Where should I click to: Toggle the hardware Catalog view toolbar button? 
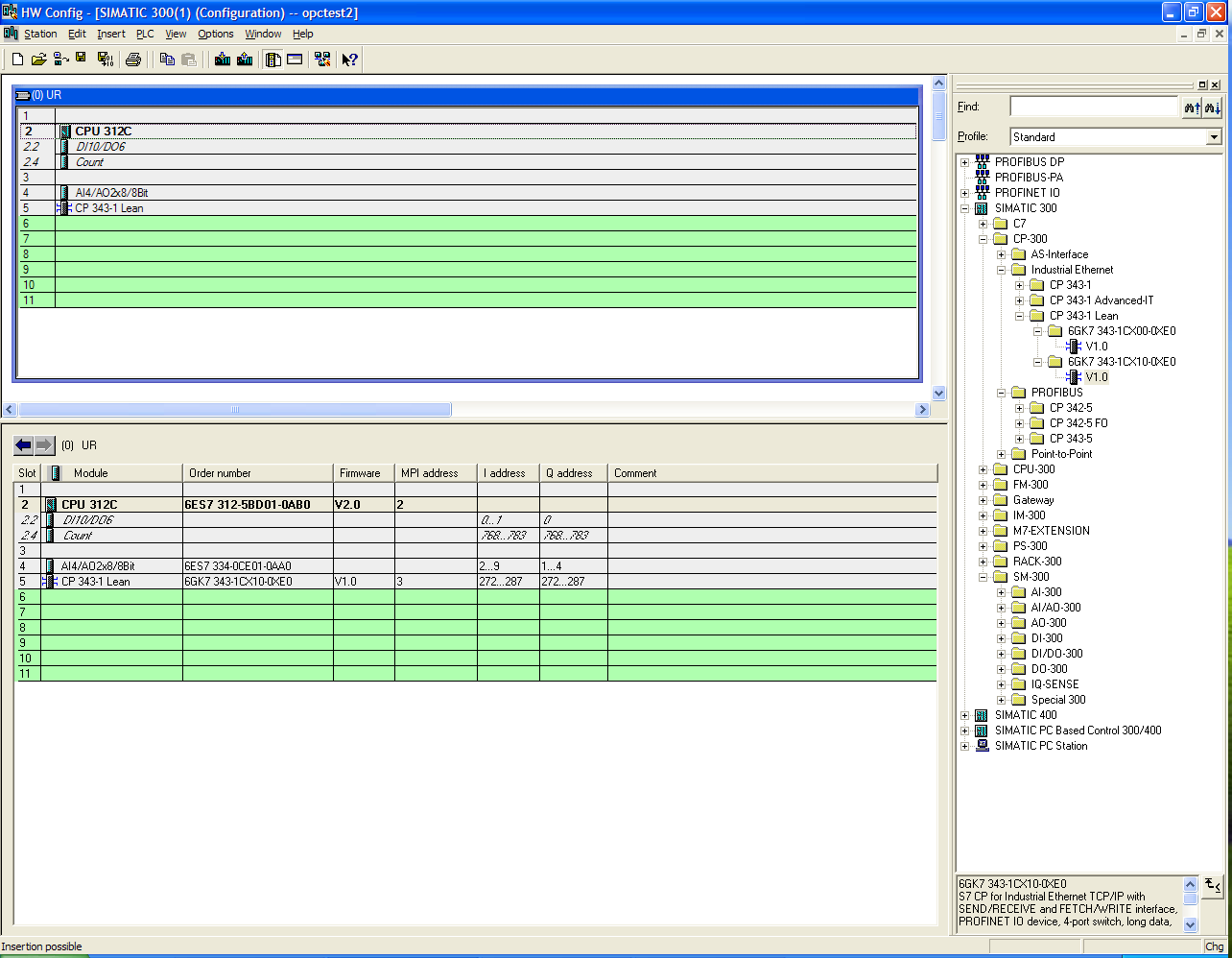pyautogui.click(x=273, y=60)
